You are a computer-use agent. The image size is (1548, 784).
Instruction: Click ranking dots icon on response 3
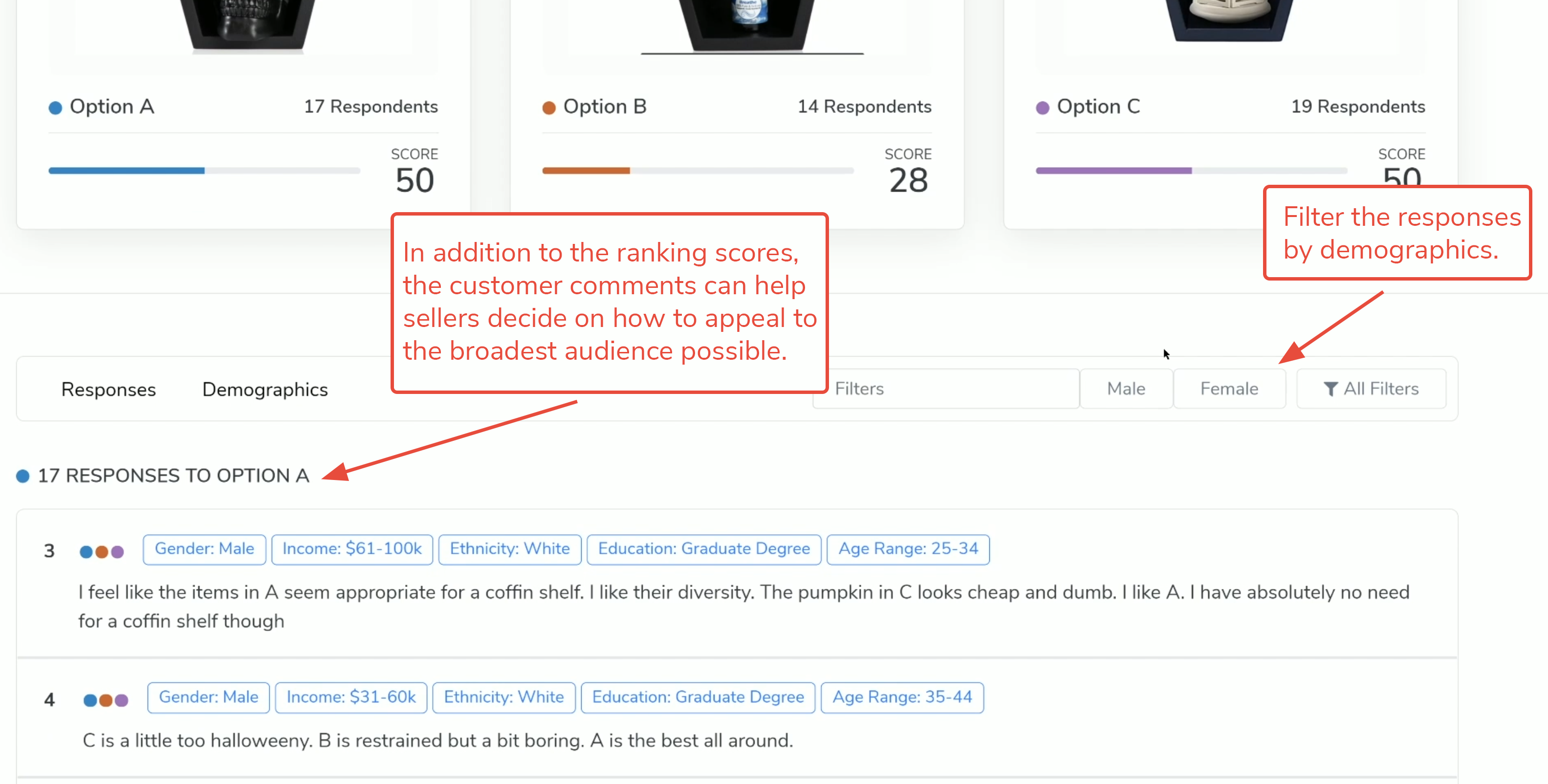(x=102, y=551)
